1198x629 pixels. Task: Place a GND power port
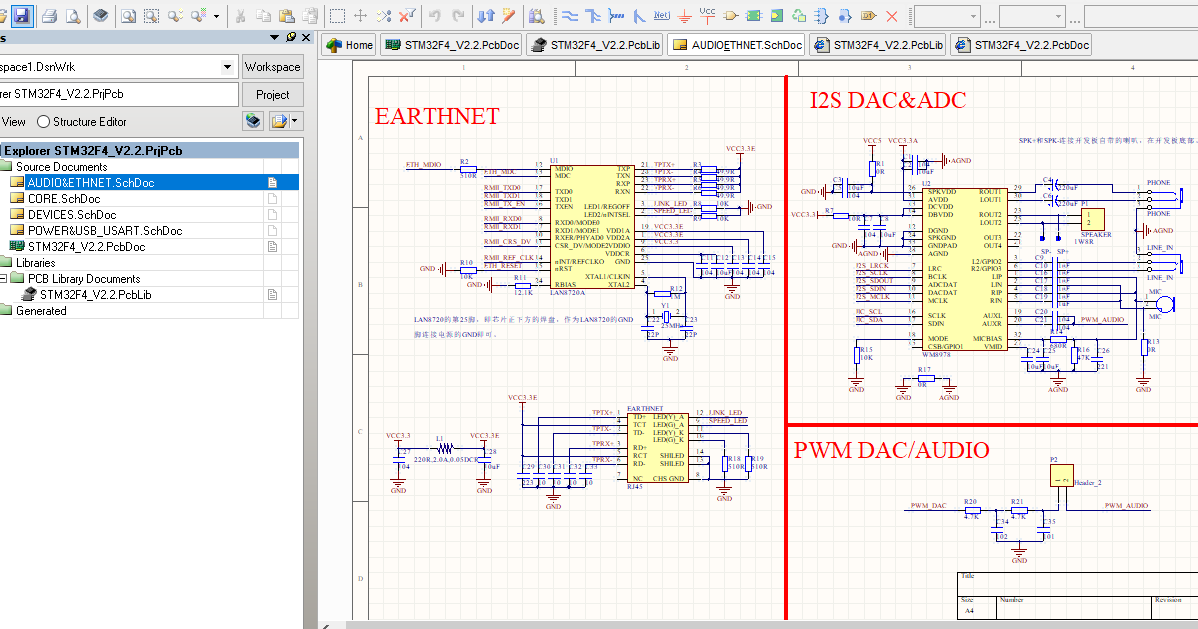685,15
